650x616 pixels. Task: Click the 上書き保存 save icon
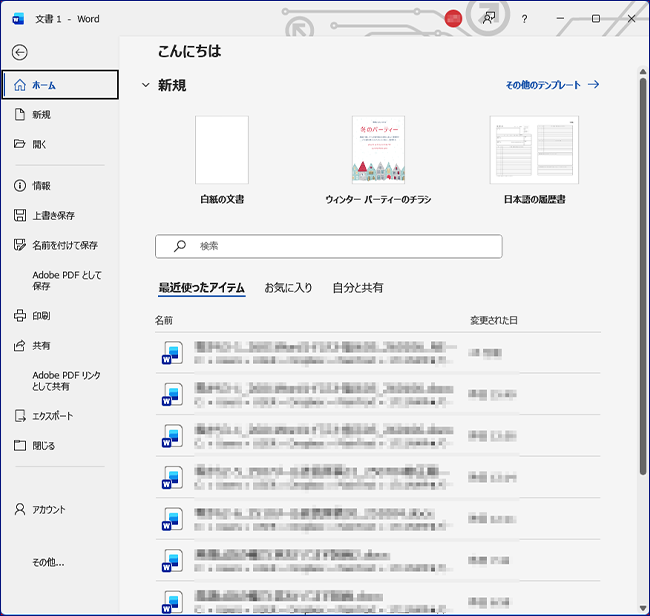click(20, 215)
